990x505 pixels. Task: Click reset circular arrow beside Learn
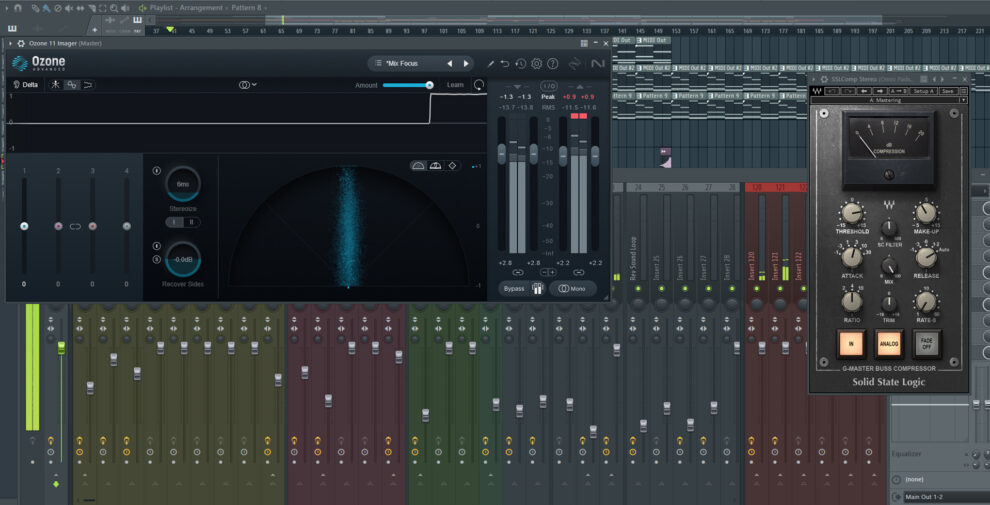479,85
